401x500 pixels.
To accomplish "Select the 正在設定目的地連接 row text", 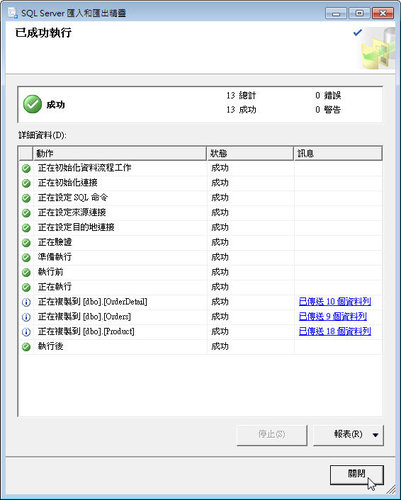I will (76, 227).
